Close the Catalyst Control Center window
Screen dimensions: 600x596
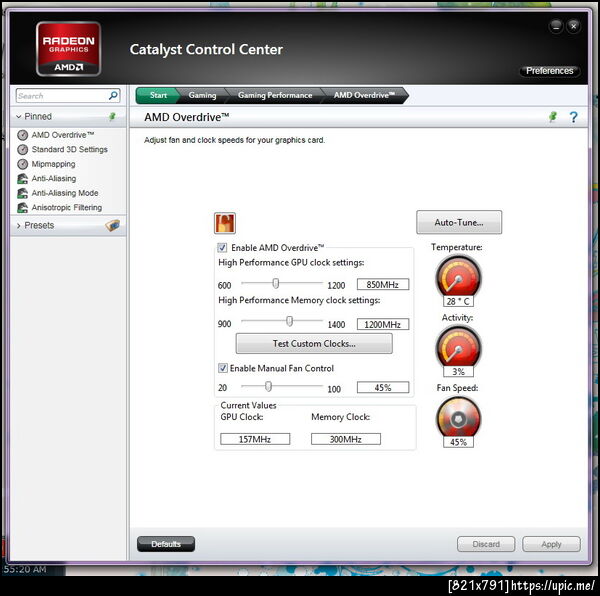(573, 26)
